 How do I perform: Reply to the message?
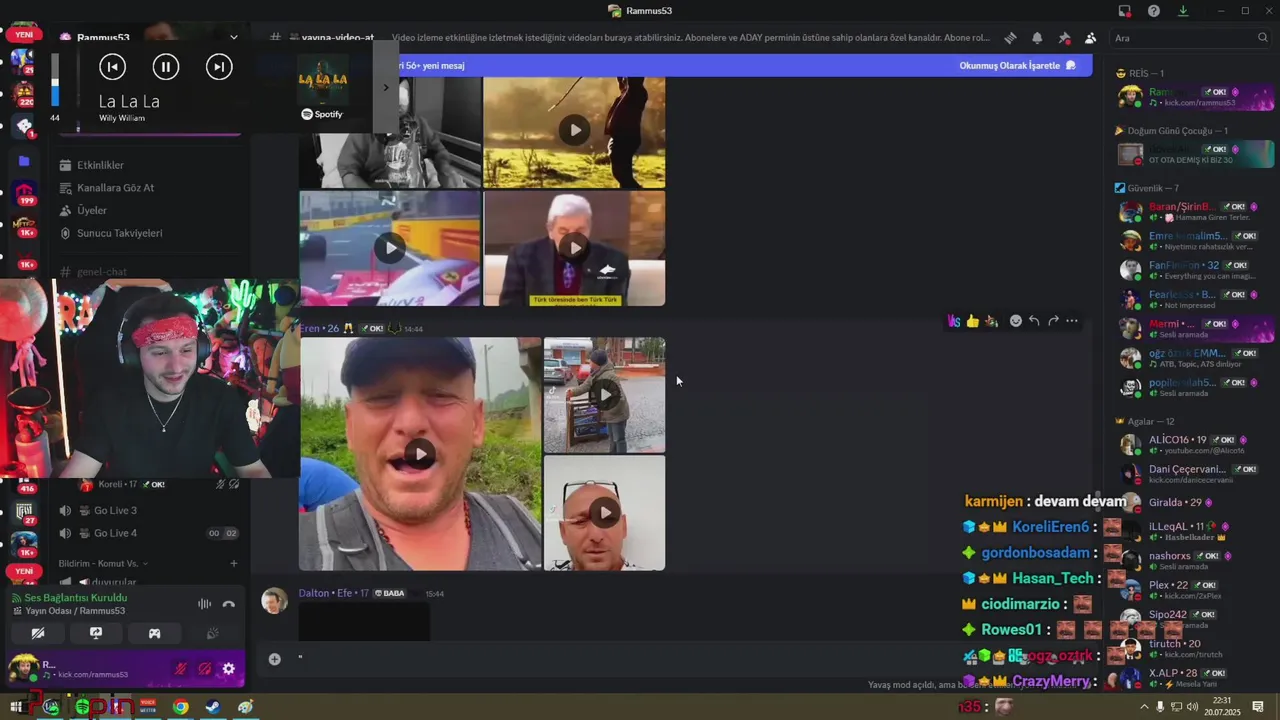(1034, 321)
